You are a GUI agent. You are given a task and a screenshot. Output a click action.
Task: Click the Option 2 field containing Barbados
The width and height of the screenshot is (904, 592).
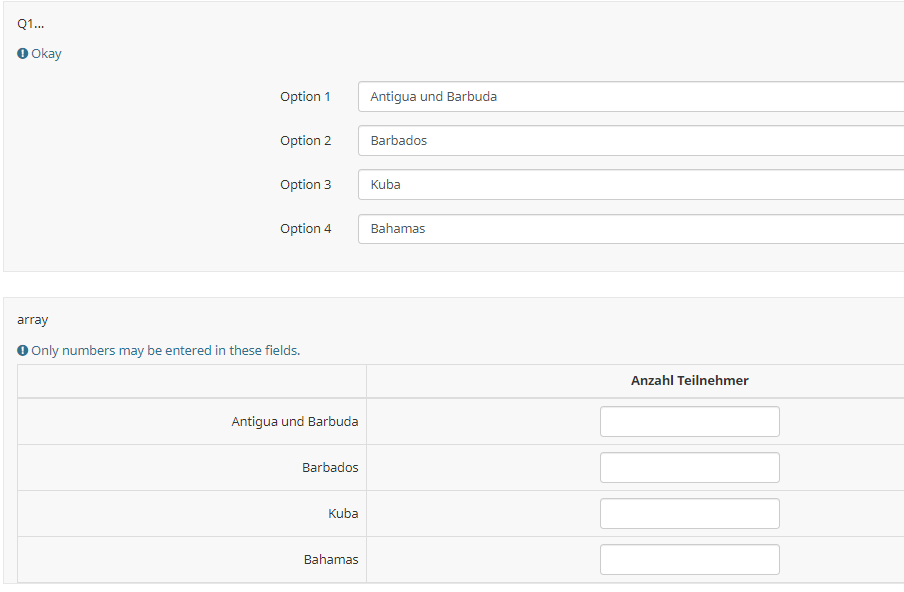pos(630,141)
